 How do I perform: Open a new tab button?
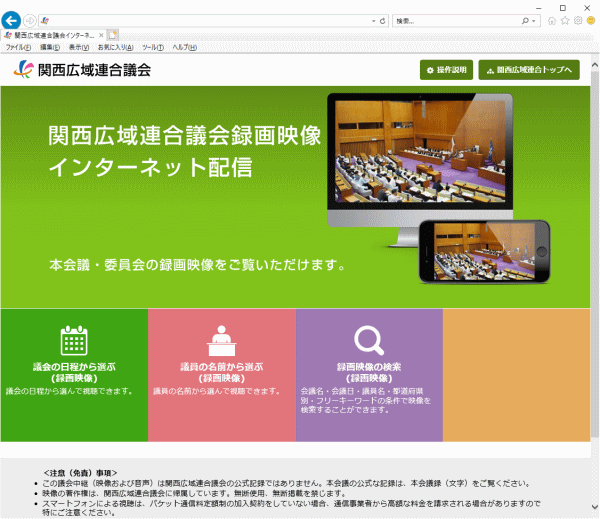[x=112, y=36]
